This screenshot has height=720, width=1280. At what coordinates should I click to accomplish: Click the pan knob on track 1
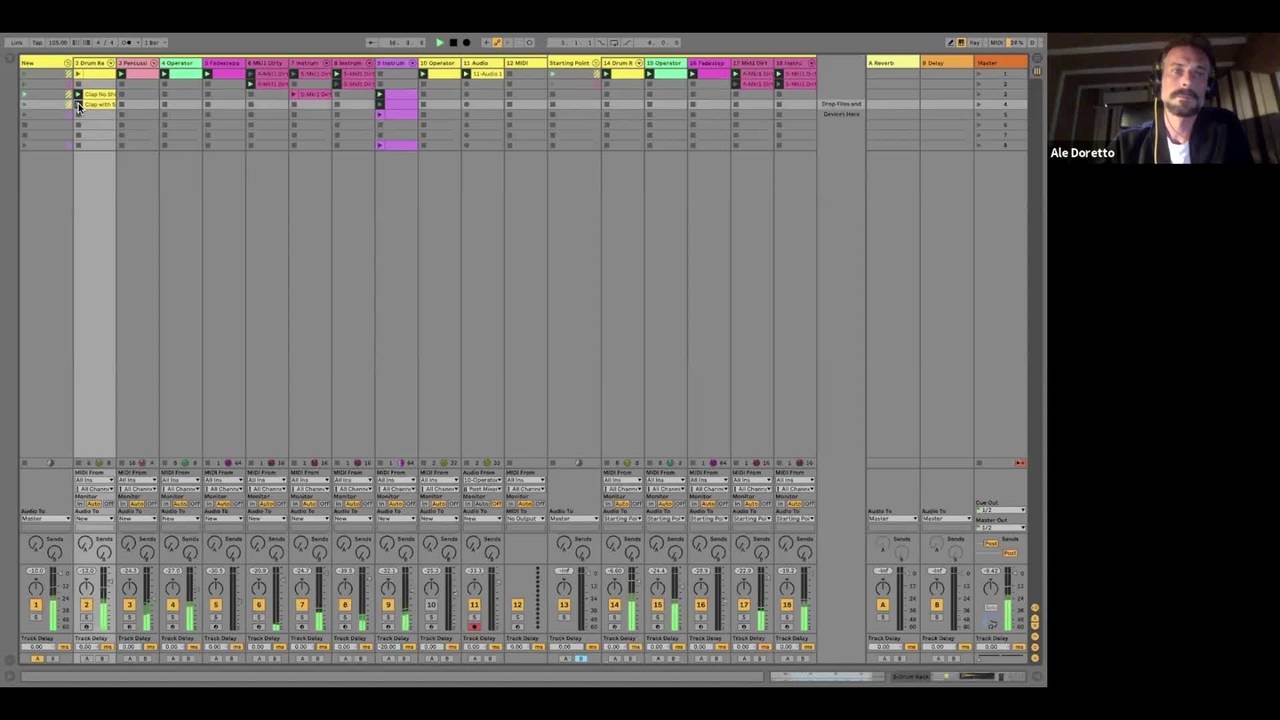(36, 587)
